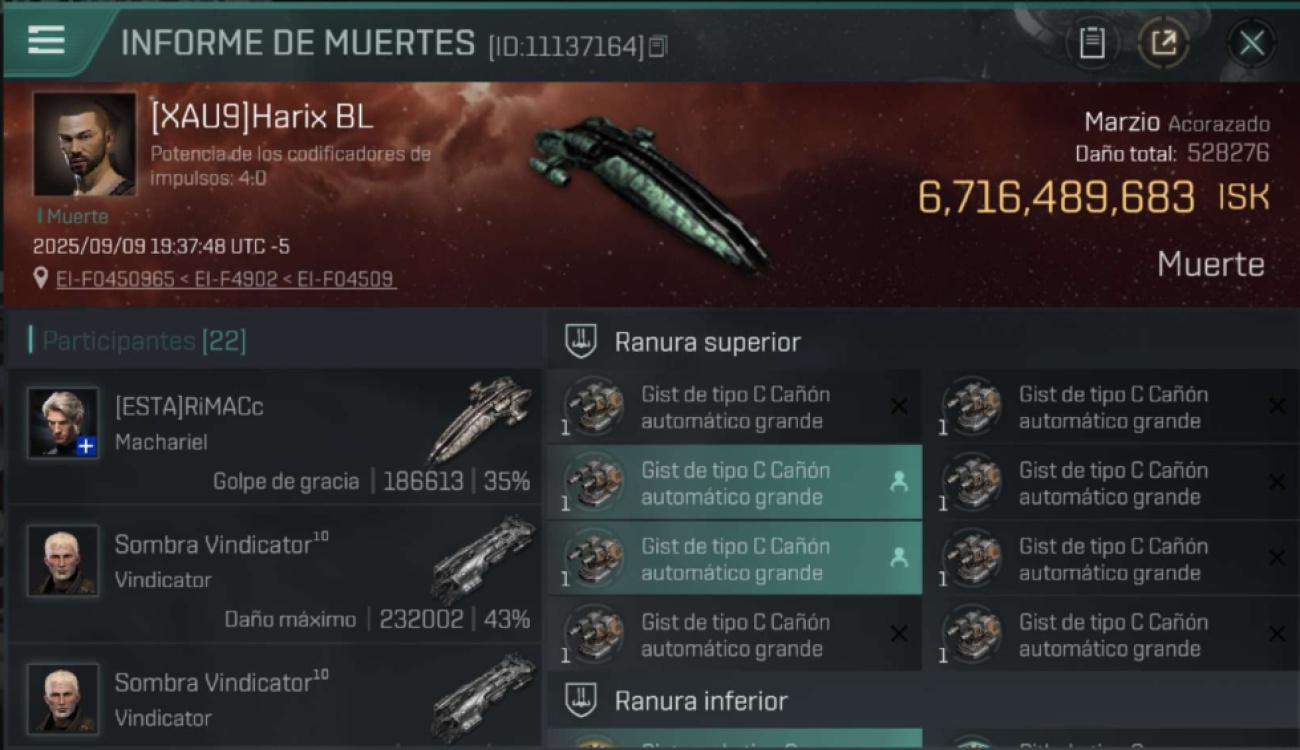Click Harix BL's character portrait
Viewport: 1300px width, 750px height.
click(x=85, y=145)
